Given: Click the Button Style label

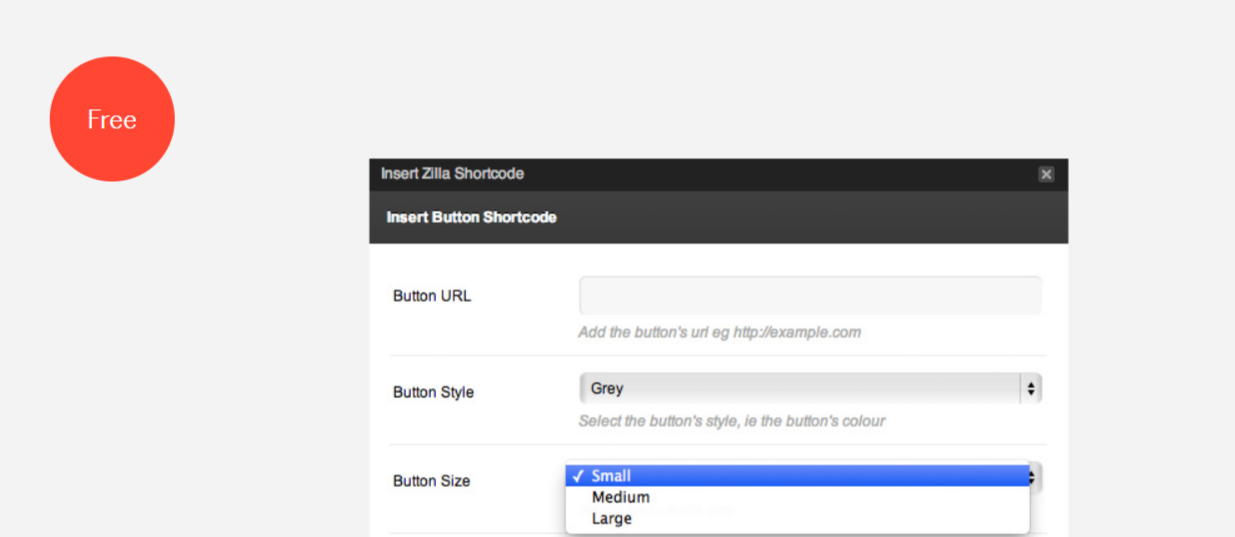Looking at the screenshot, I should [x=433, y=392].
